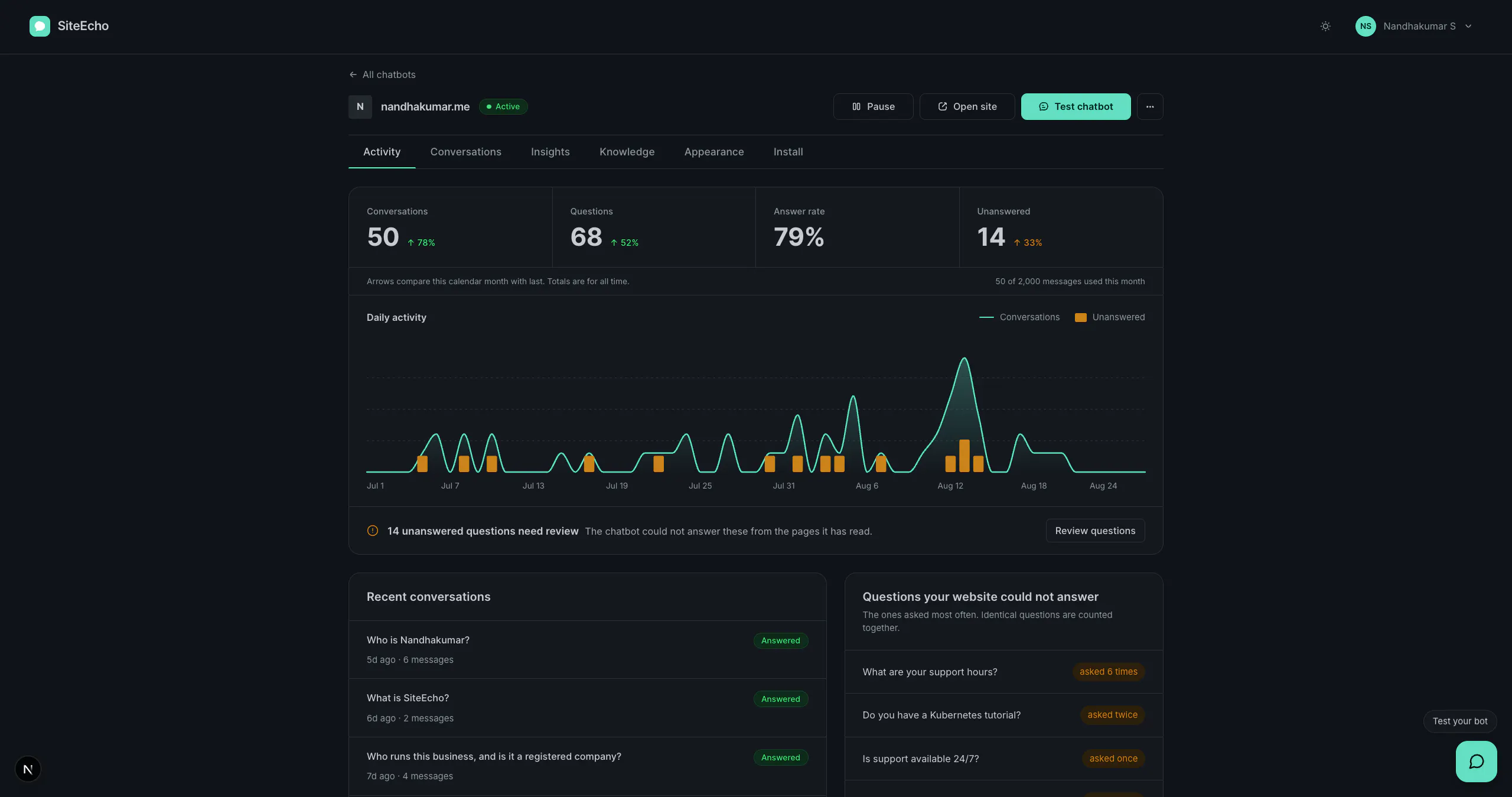The width and height of the screenshot is (1512, 797).
Task: Click the Review questions button
Action: point(1095,531)
